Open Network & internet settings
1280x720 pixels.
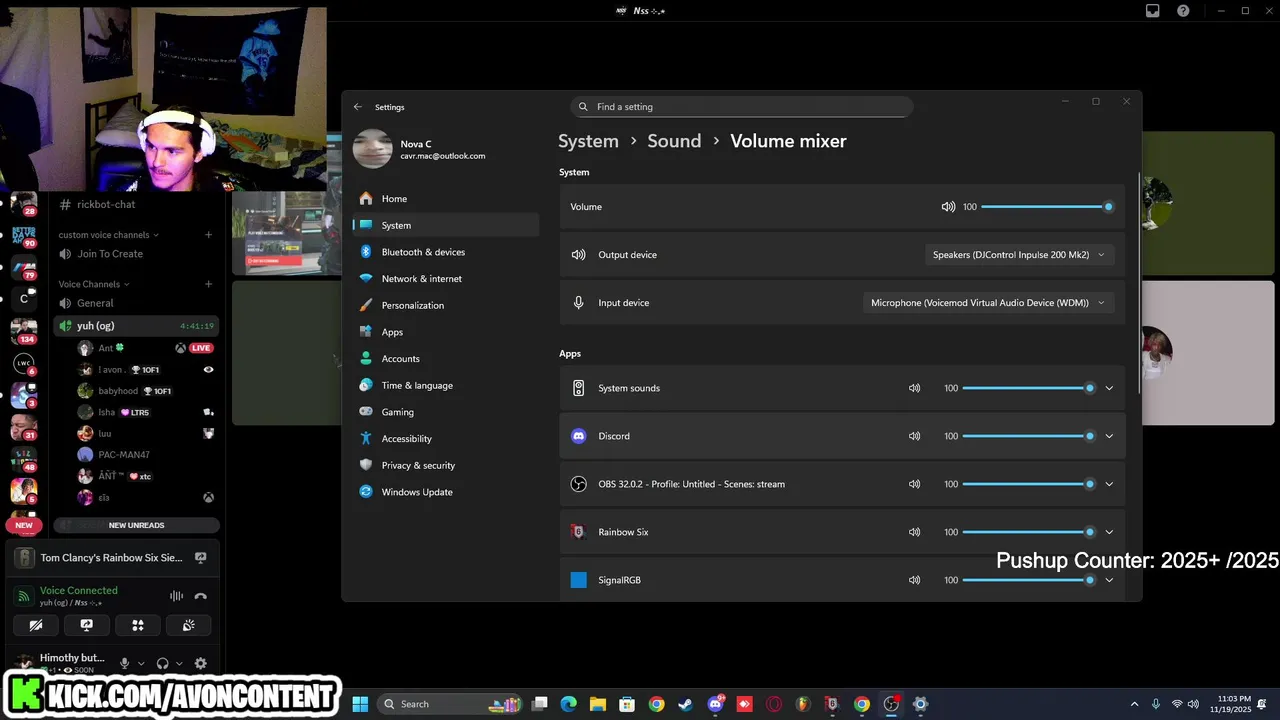(446, 279)
